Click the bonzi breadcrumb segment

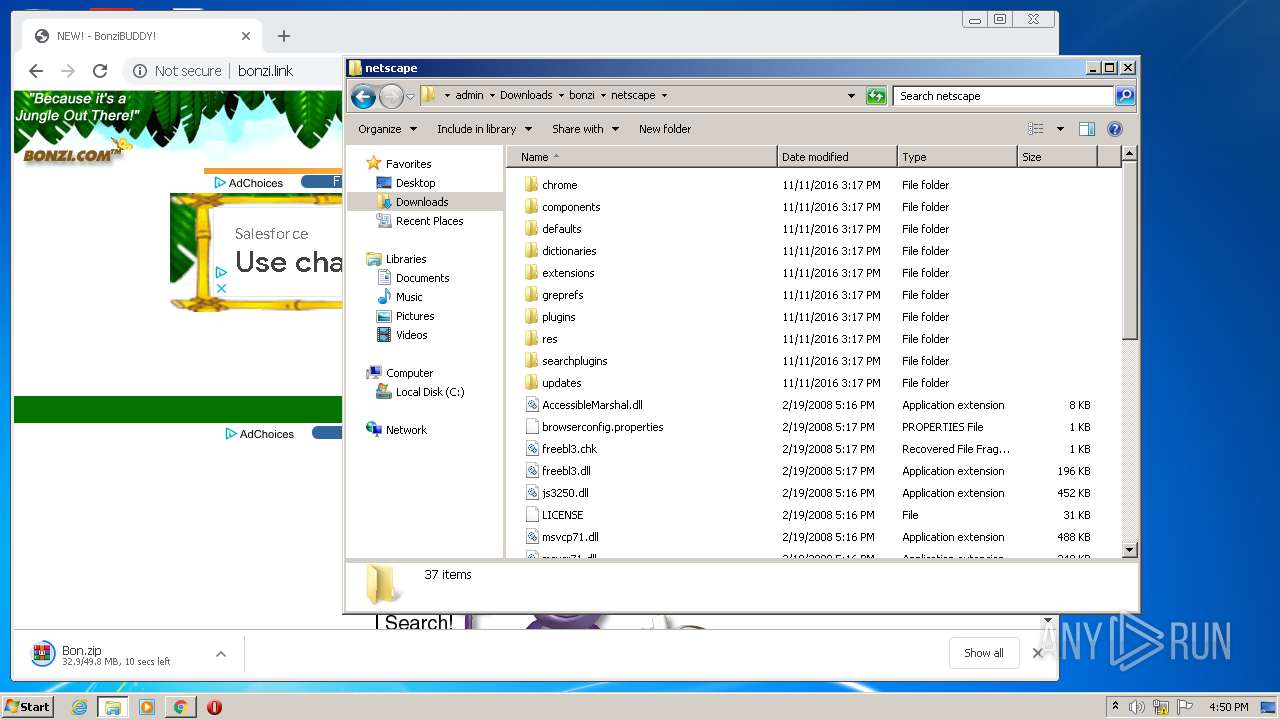pos(581,96)
